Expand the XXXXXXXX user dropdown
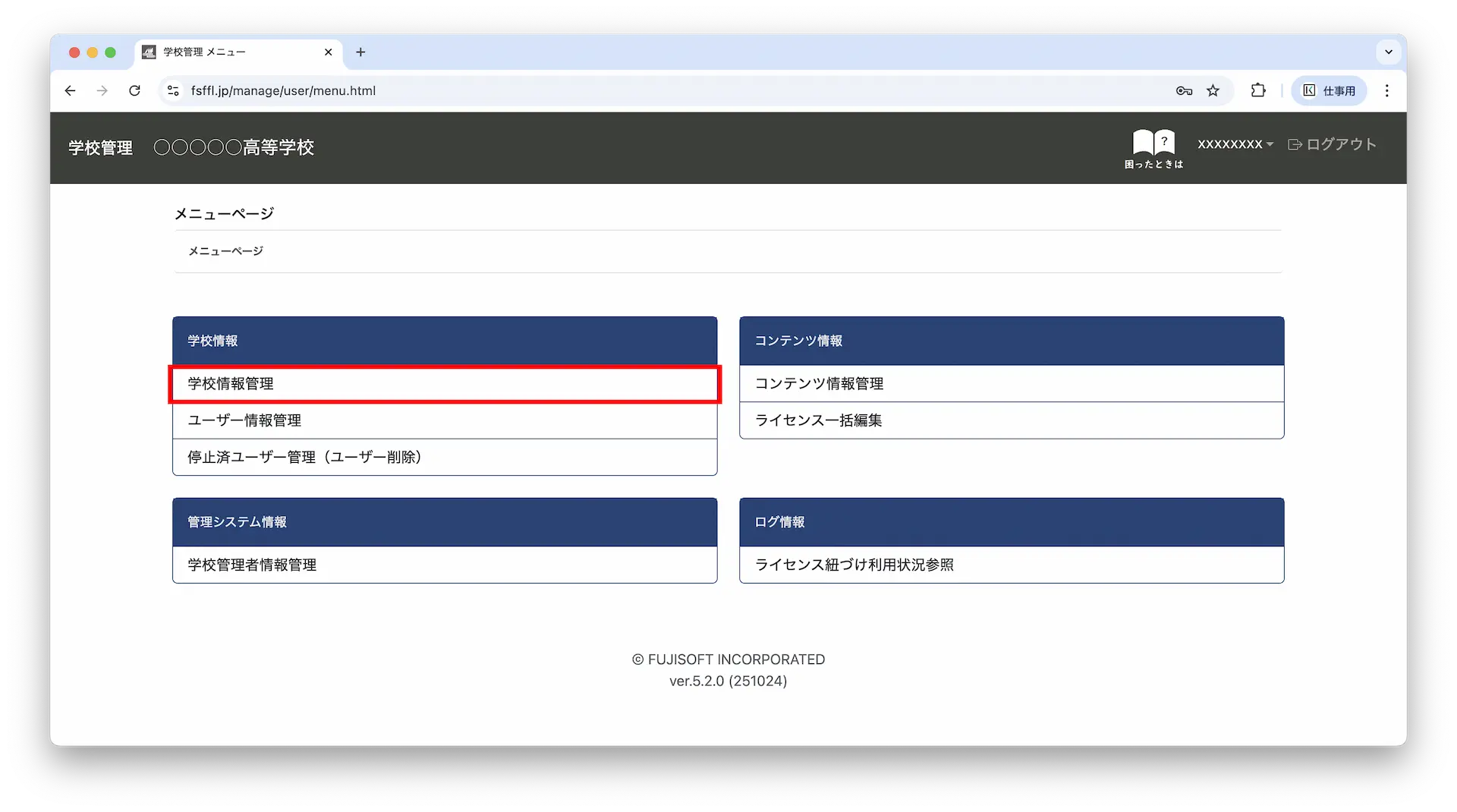The height and width of the screenshot is (812, 1457). (x=1235, y=144)
